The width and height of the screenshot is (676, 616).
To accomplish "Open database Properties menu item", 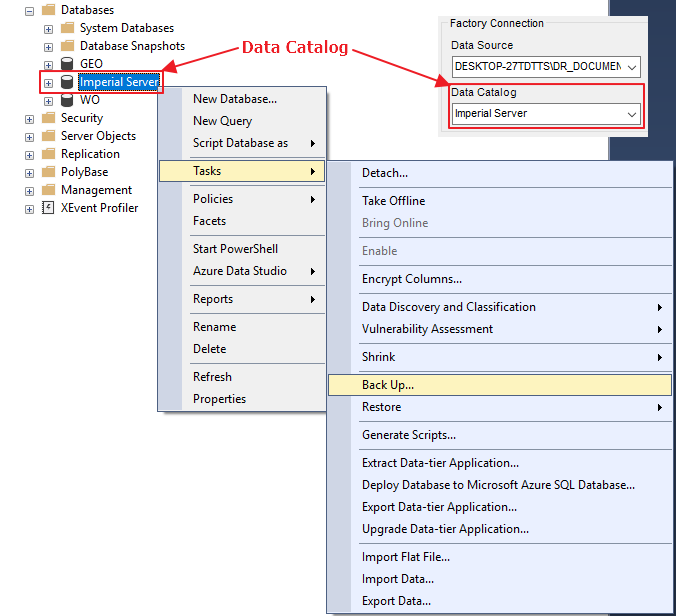I will (x=242, y=399).
